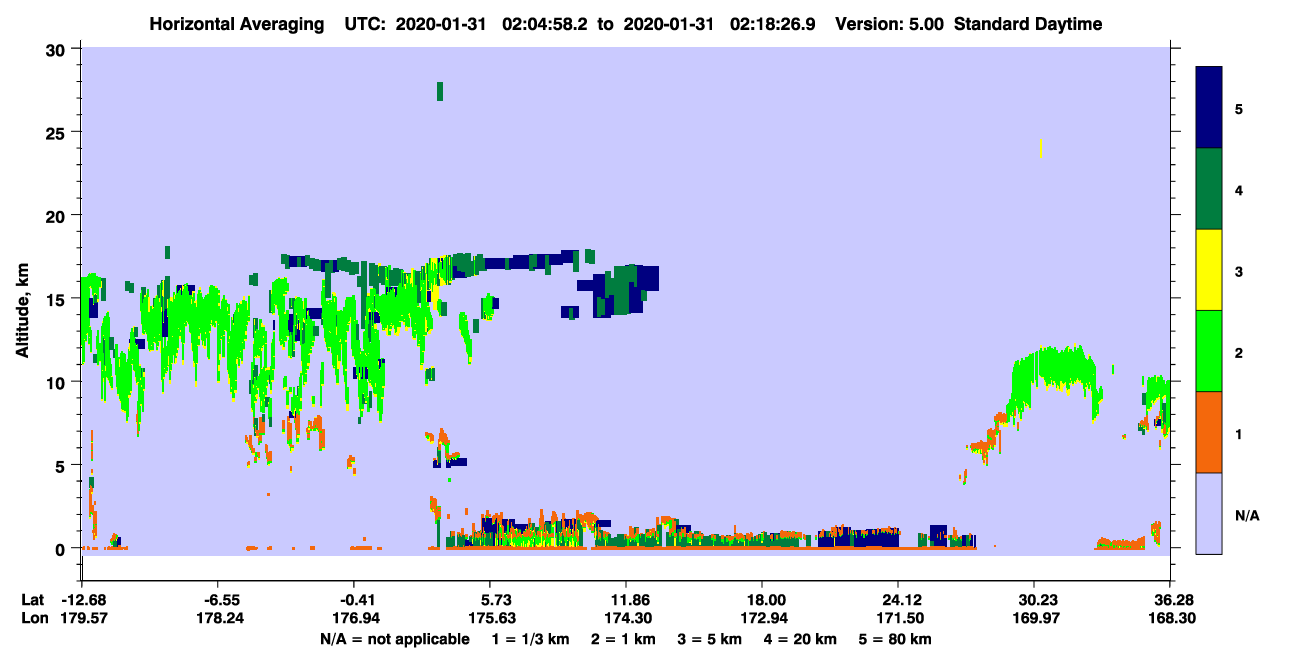Image resolution: width=1300 pixels, height=667 pixels.
Task: Click the 'N/A = not applicable' footnote
Action: click(394, 639)
